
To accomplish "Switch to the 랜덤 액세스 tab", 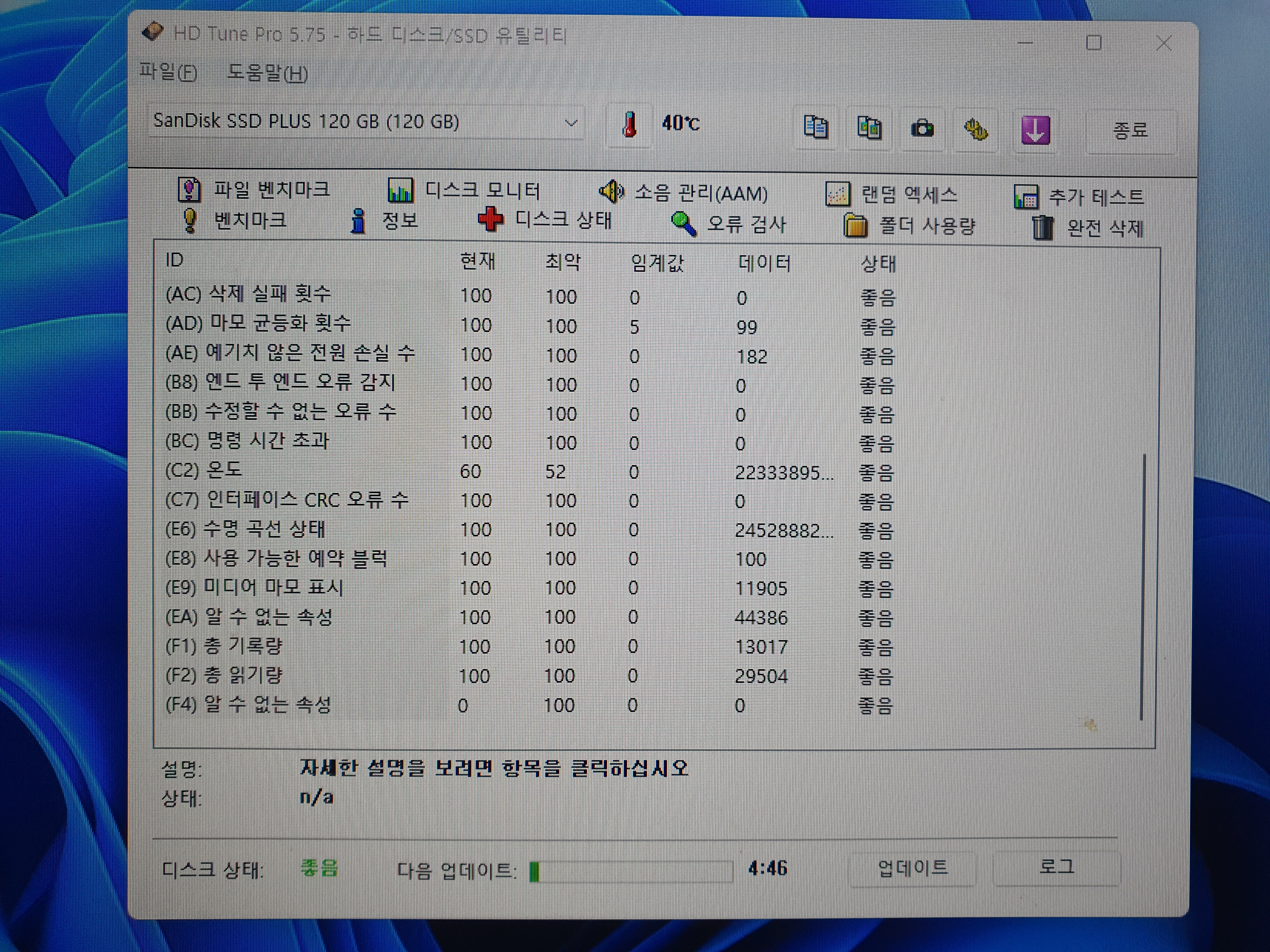I will click(891, 195).
